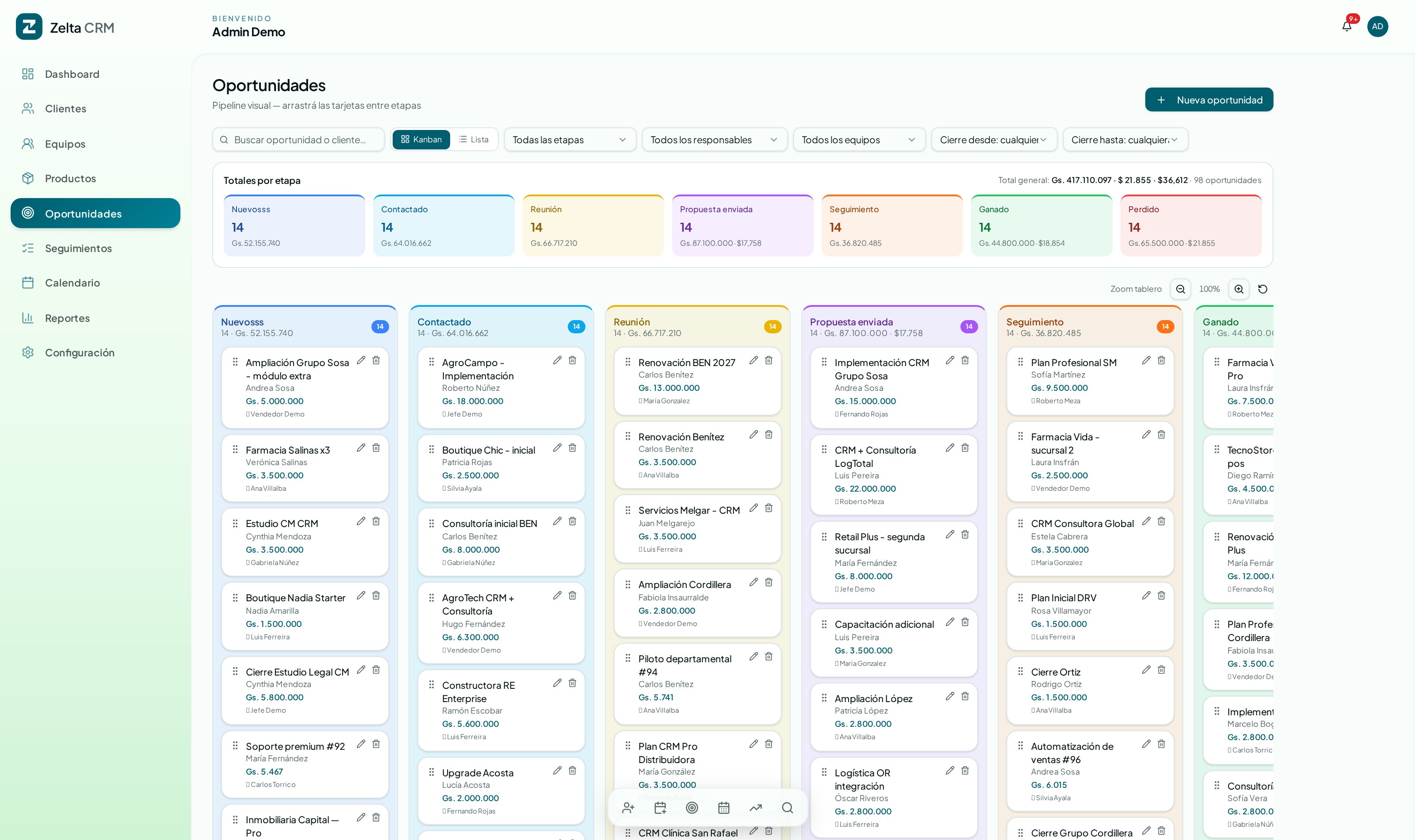The image size is (1415, 840).
Task: Click Gs. 22.000.000 amount on LogTotal card
Action: pos(865,489)
